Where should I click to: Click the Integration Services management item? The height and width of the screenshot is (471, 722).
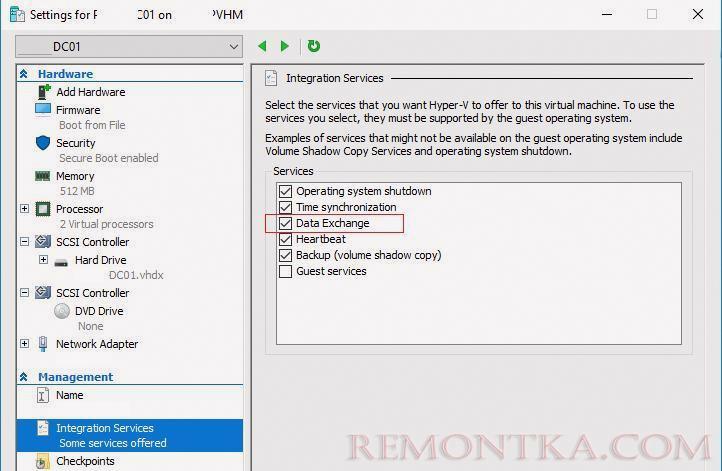pyautogui.click(x=130, y=435)
